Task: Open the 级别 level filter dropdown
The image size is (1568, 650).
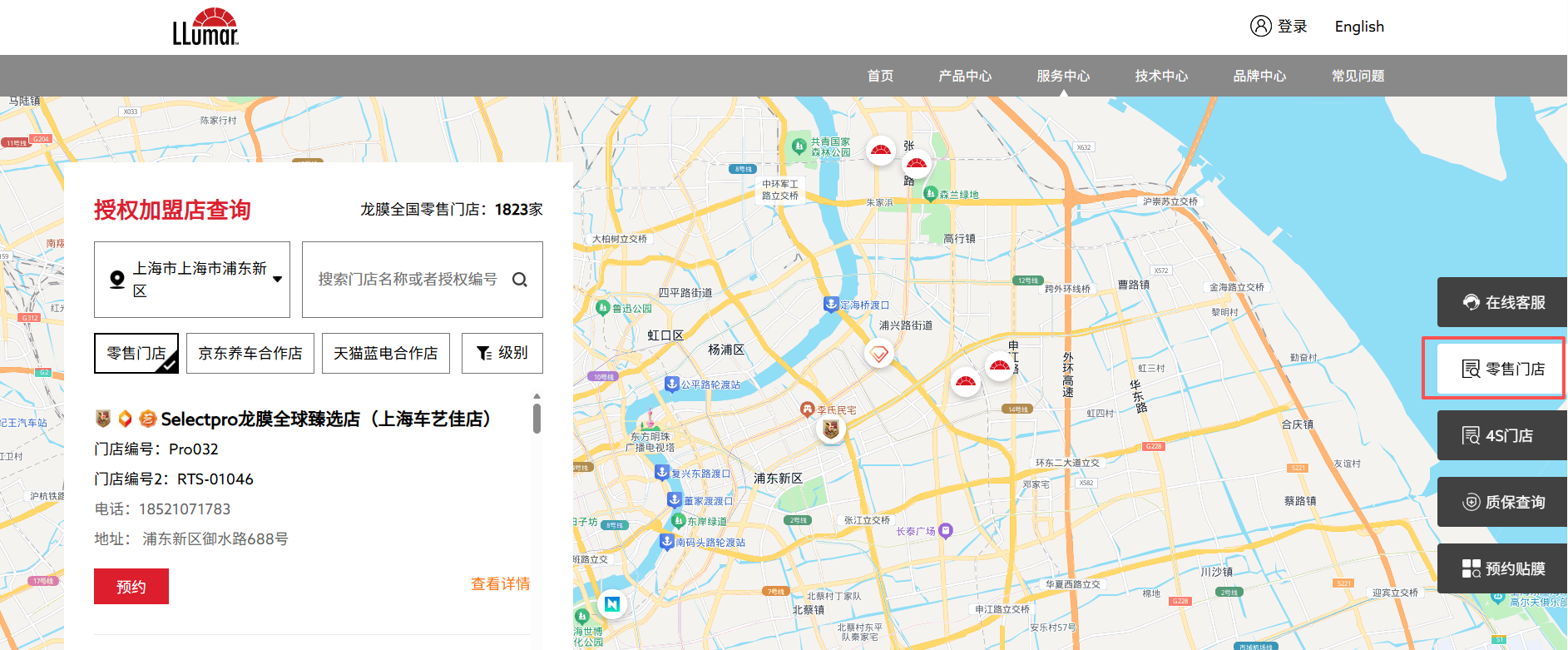Action: coord(502,354)
